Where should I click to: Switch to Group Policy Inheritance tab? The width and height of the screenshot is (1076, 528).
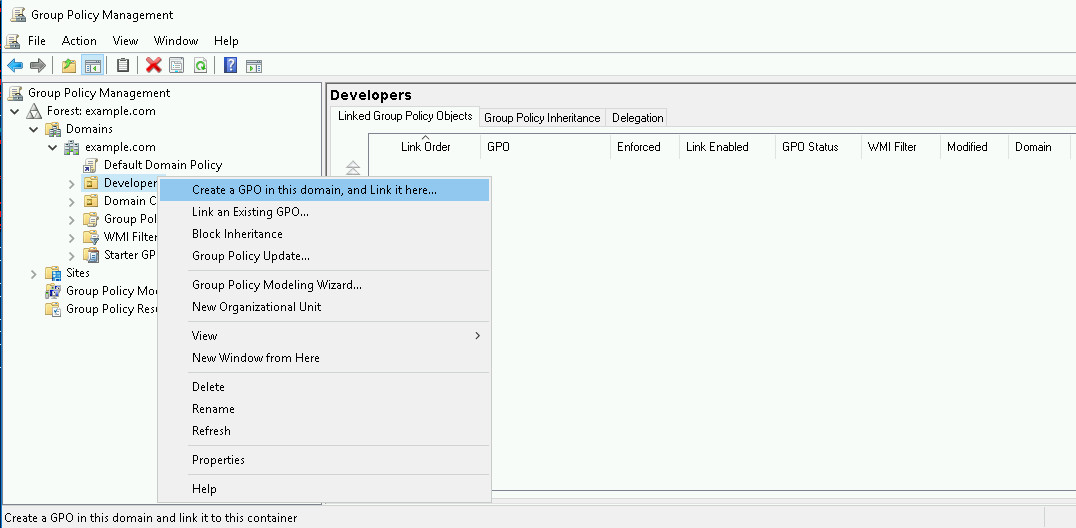click(542, 117)
